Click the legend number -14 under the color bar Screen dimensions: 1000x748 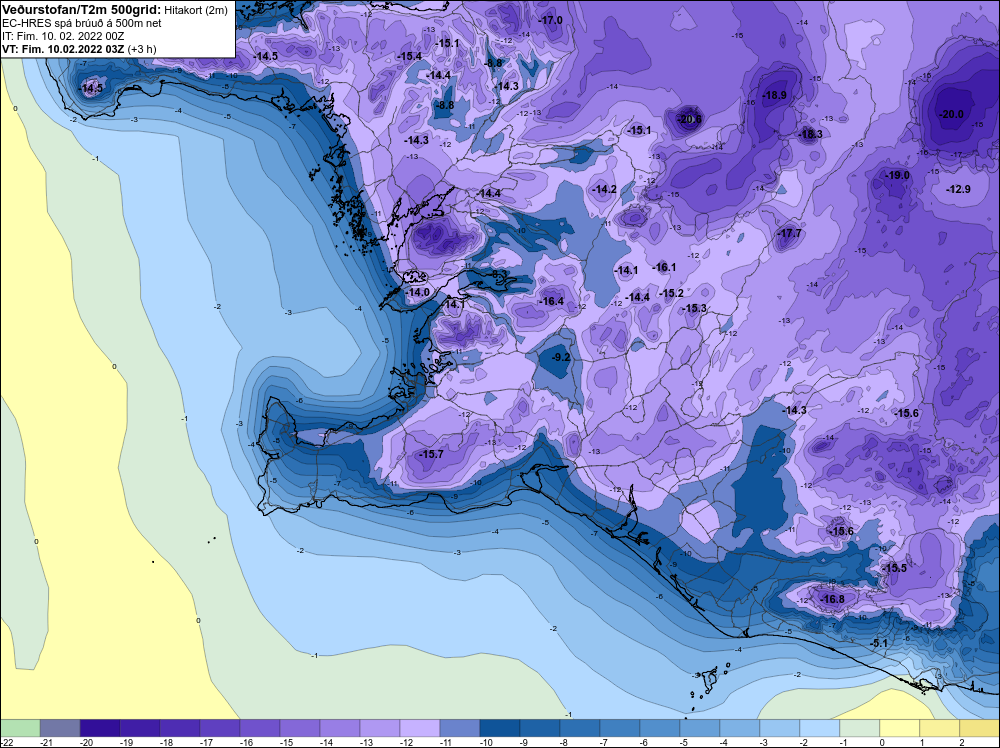pos(327,742)
